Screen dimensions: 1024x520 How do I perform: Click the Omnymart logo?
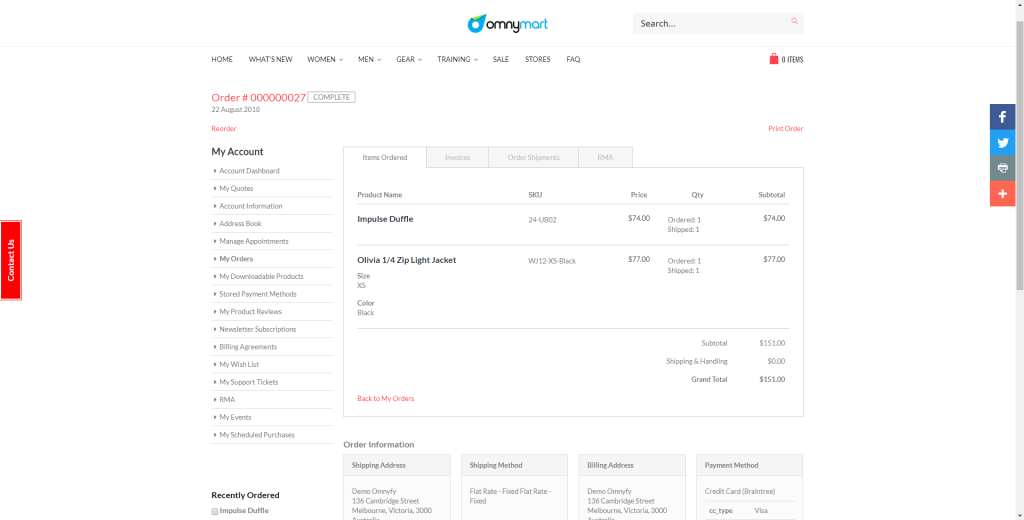click(507, 24)
